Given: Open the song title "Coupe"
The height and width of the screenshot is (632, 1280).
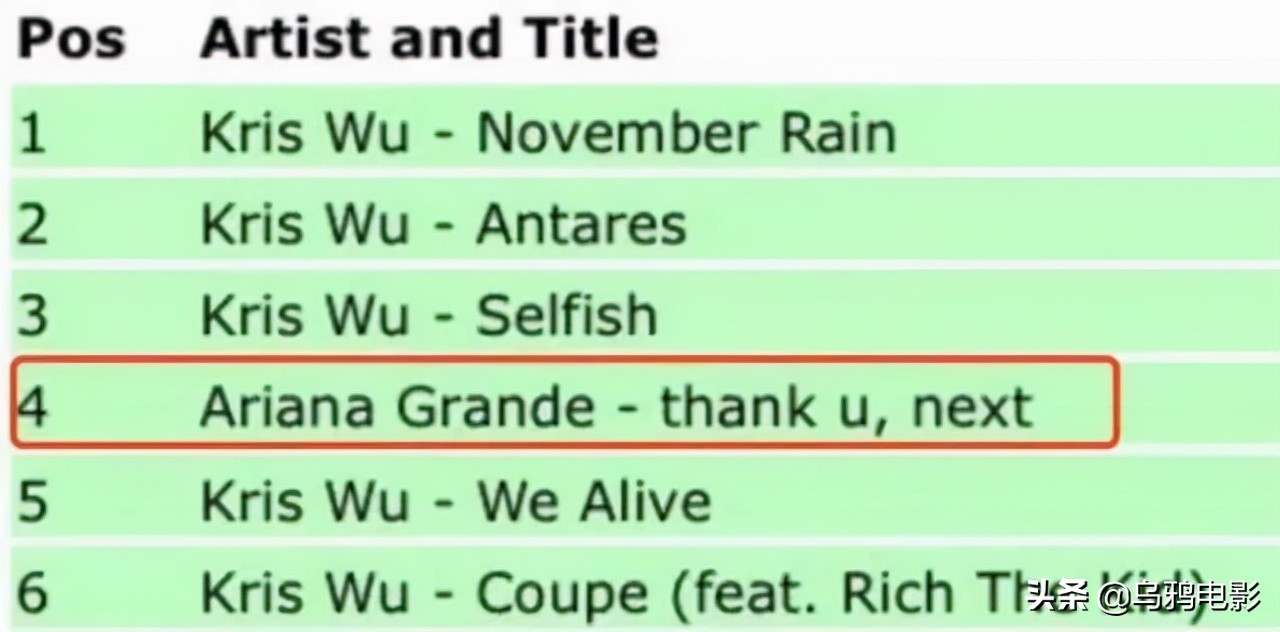Looking at the screenshot, I should 563,593.
